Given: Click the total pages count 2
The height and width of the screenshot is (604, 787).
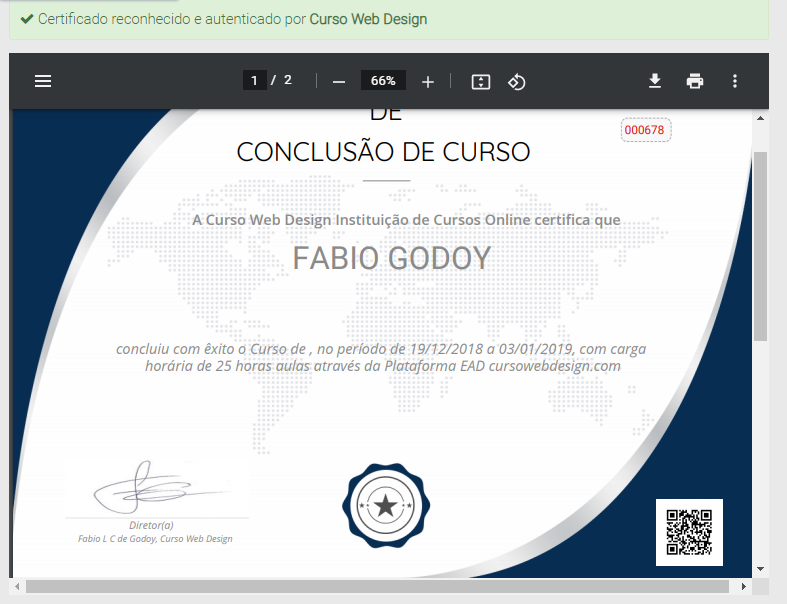Looking at the screenshot, I should pyautogui.click(x=288, y=80).
